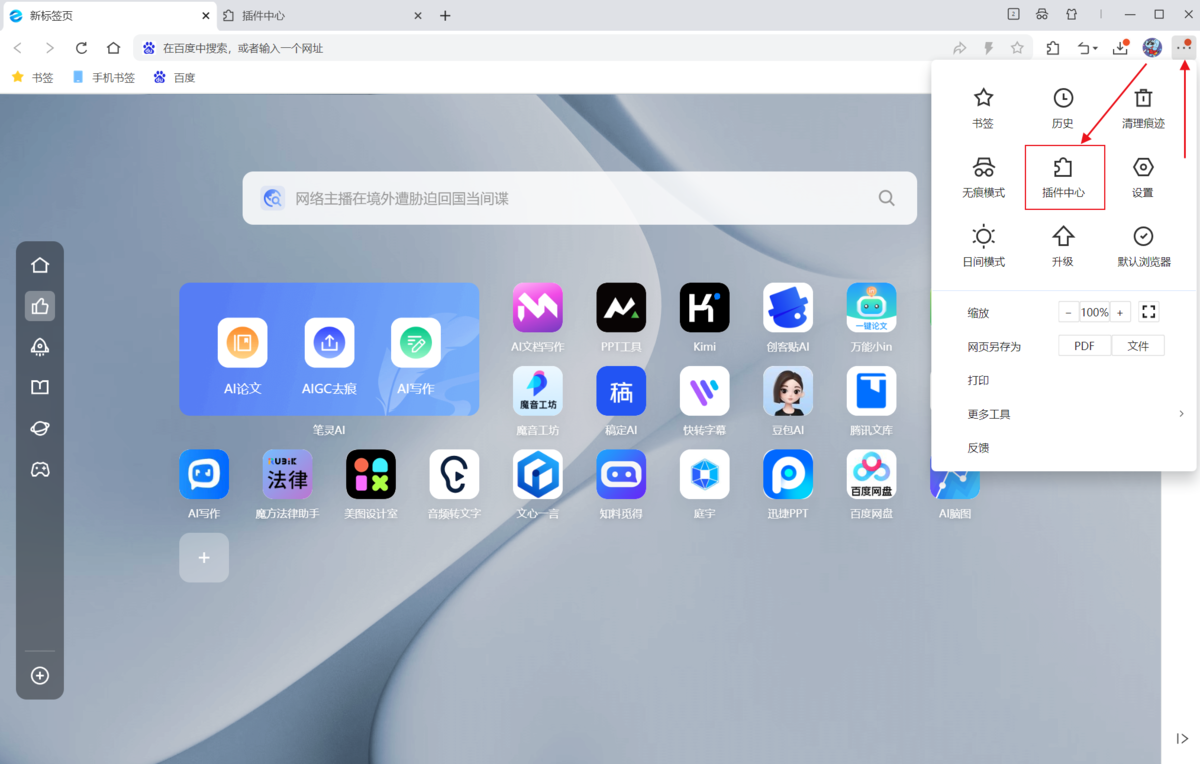Open the 腾讯文库 app icon
1200x764 pixels.
871,392
